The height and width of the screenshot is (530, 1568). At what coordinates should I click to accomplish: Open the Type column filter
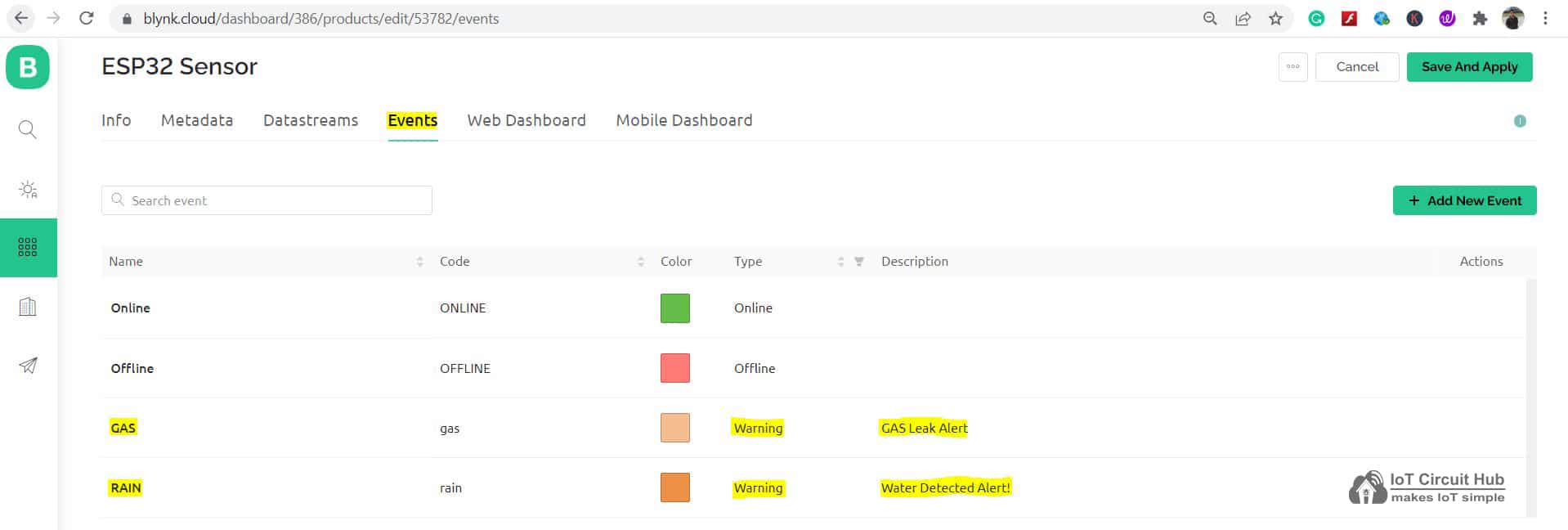(859, 262)
